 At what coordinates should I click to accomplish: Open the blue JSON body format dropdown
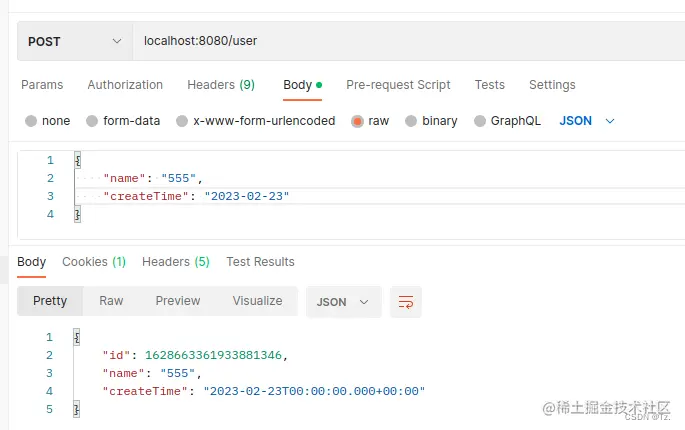pyautogui.click(x=587, y=121)
